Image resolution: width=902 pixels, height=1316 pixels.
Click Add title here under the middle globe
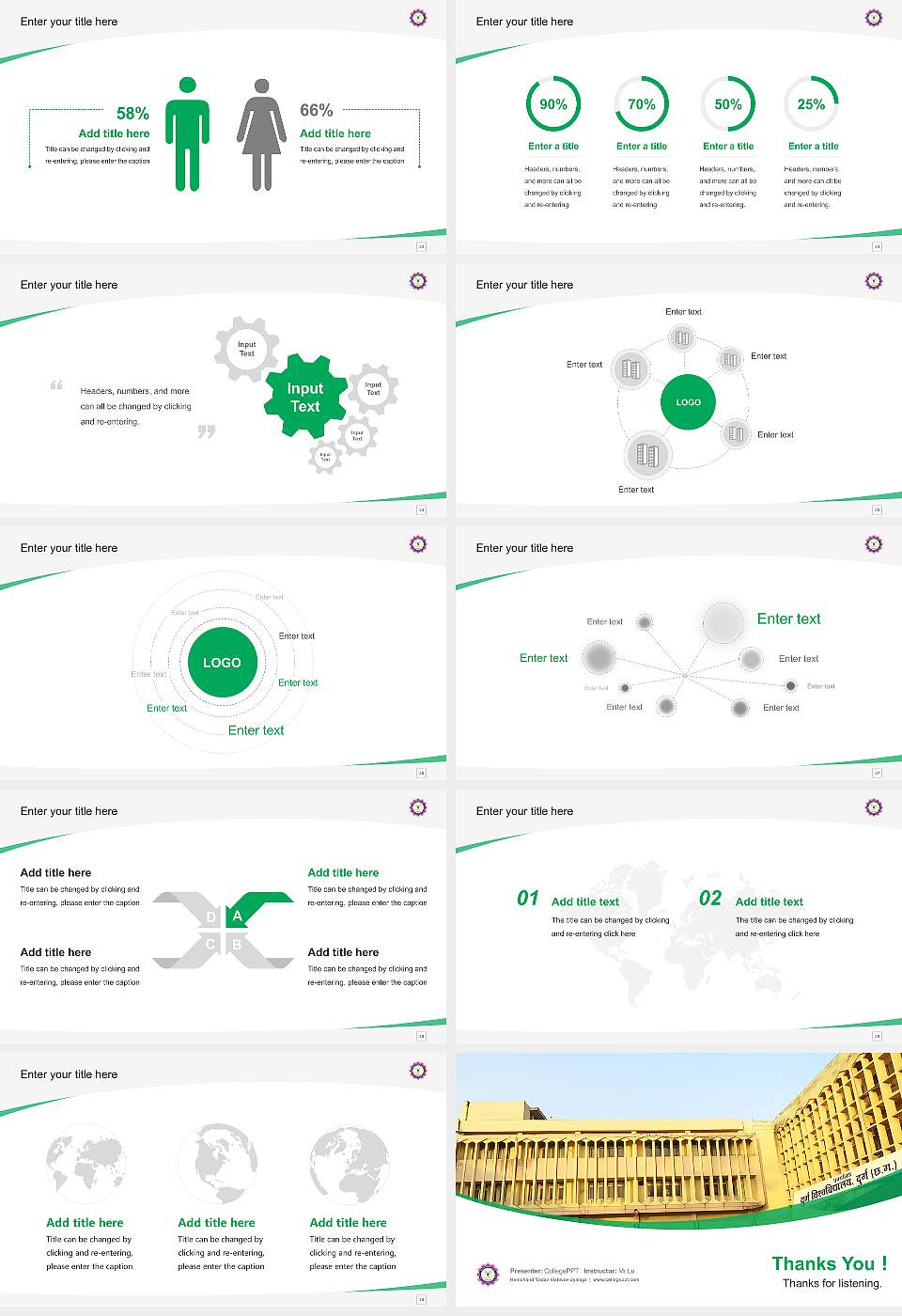[x=216, y=1223]
